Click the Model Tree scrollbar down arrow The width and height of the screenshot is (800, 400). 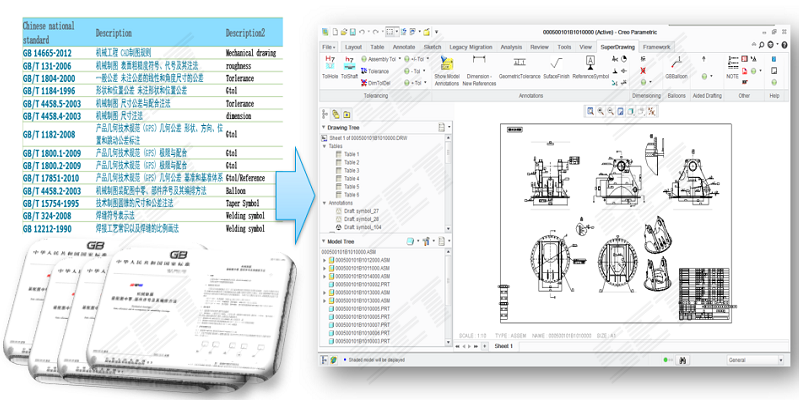448,341
